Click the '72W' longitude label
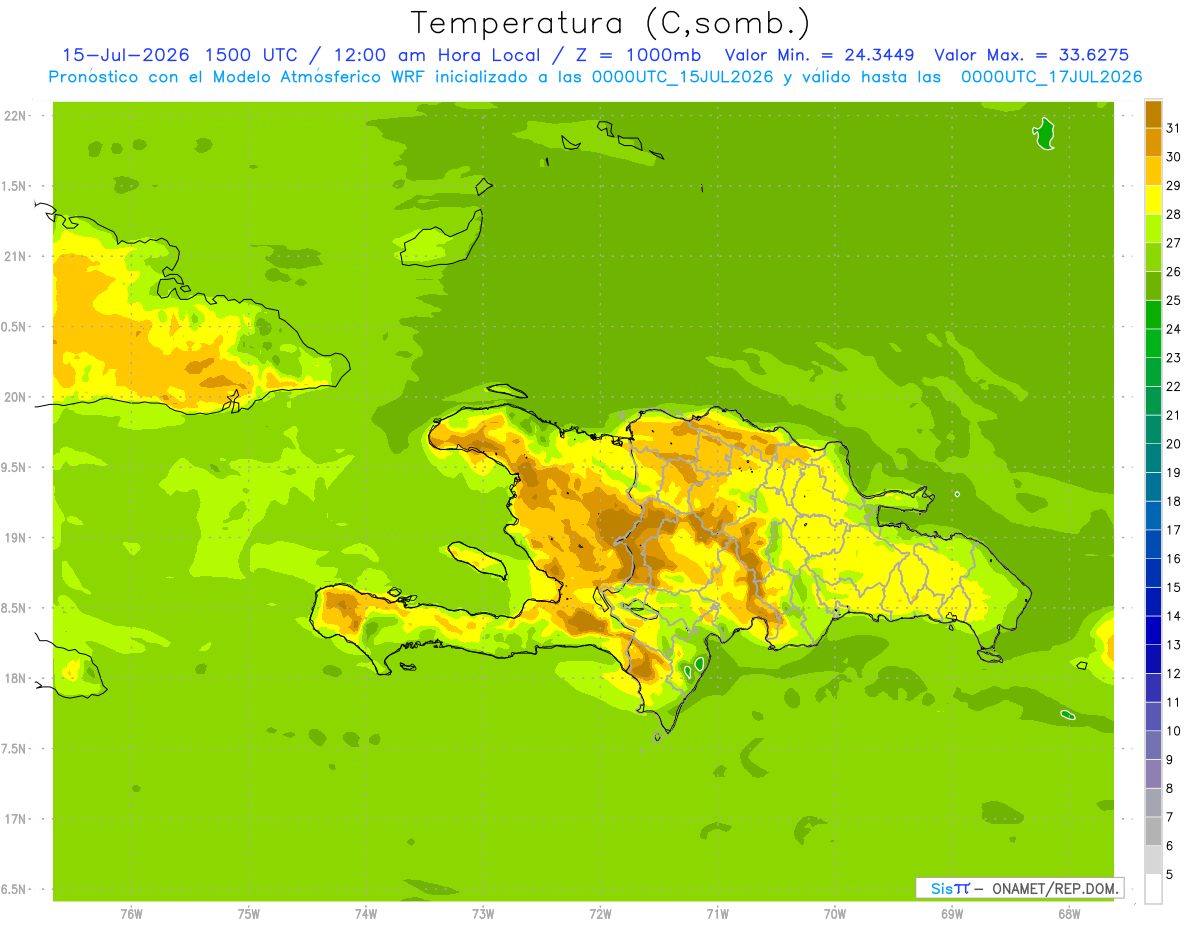 (x=600, y=913)
